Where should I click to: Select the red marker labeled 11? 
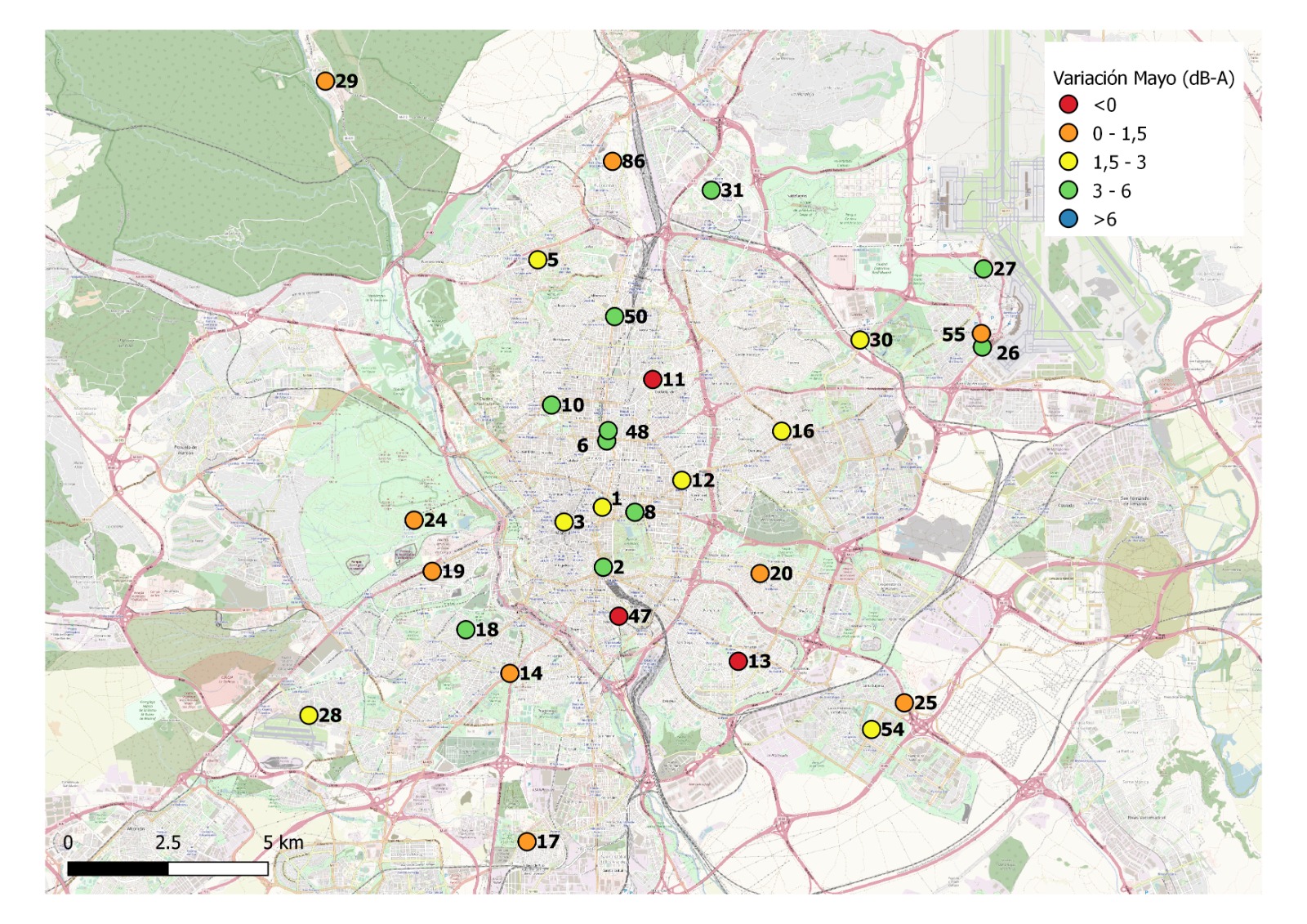pyautogui.click(x=652, y=379)
